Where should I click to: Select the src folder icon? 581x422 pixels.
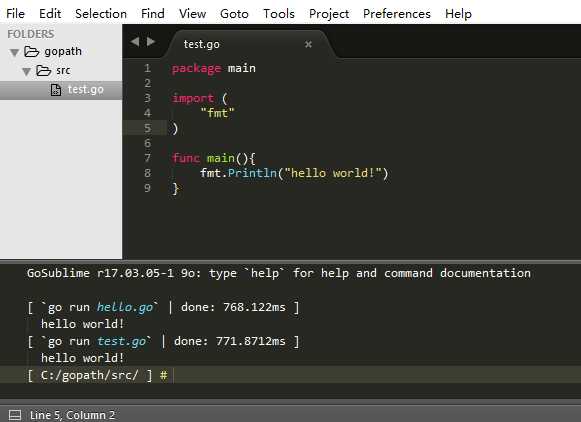click(44, 70)
